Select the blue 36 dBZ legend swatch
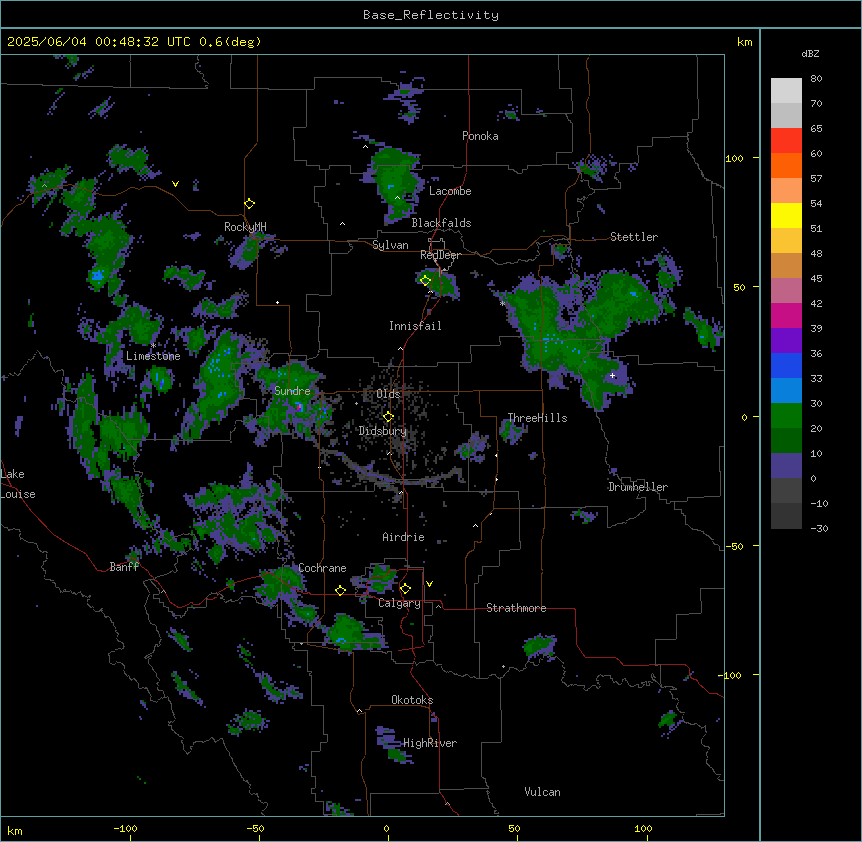The image size is (862, 842). click(x=786, y=365)
